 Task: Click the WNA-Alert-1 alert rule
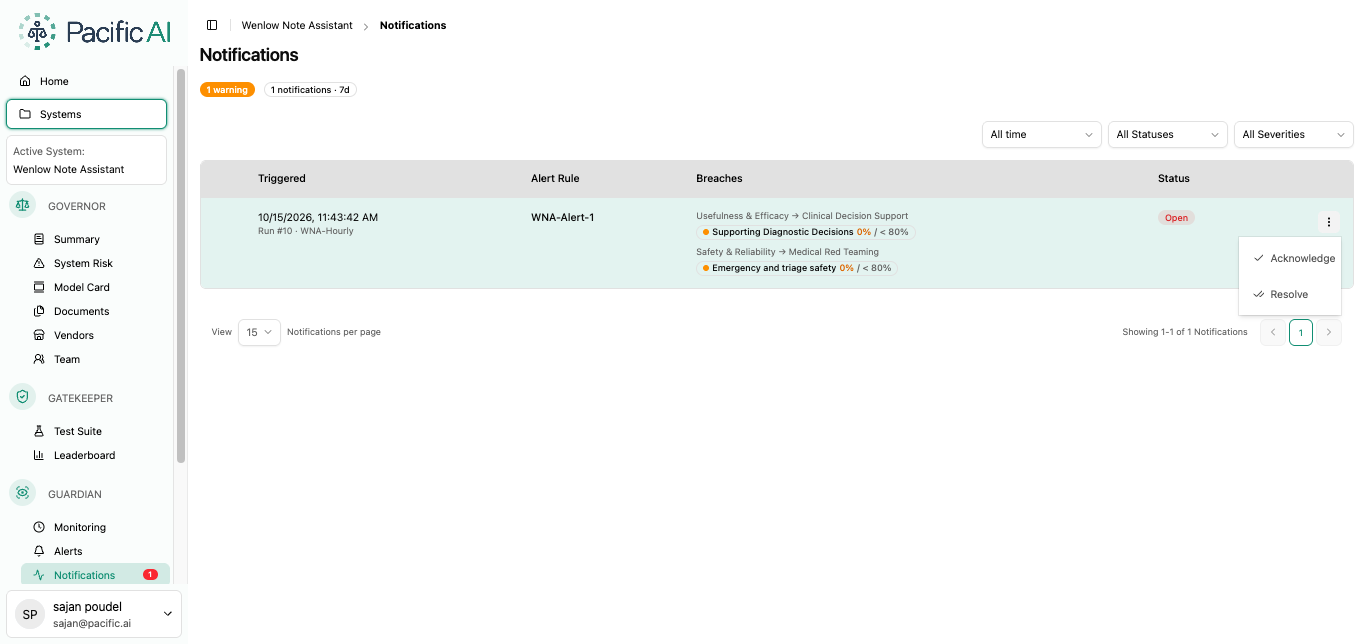563,217
